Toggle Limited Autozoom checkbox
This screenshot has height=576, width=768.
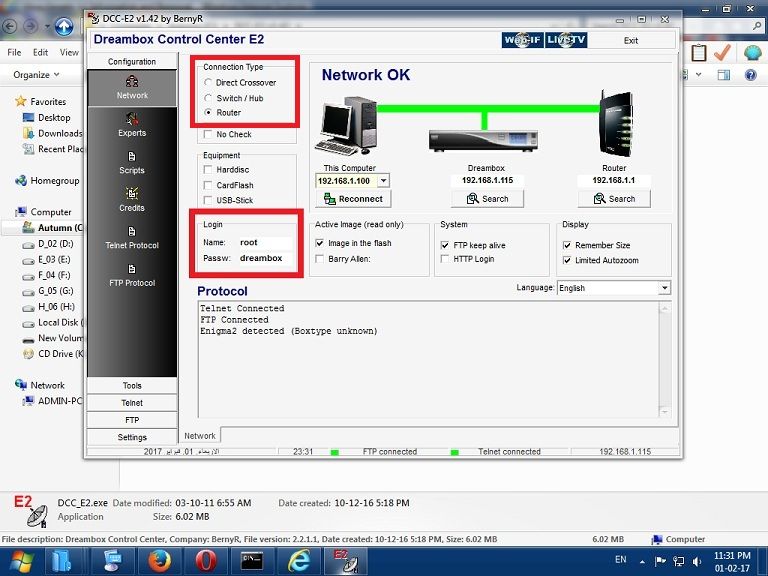pos(567,260)
